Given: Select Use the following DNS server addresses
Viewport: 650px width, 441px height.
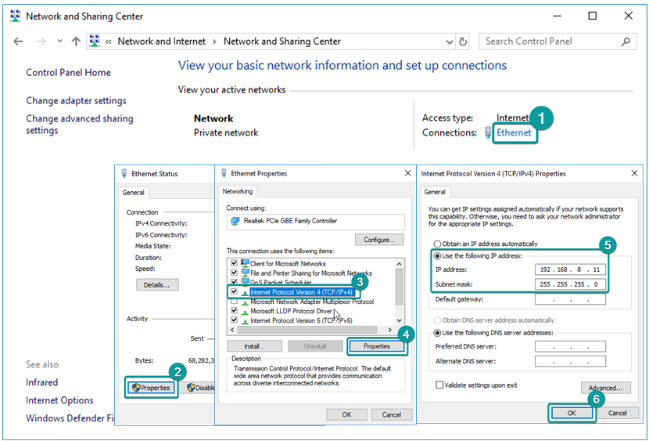Looking at the screenshot, I should pyautogui.click(x=437, y=332).
